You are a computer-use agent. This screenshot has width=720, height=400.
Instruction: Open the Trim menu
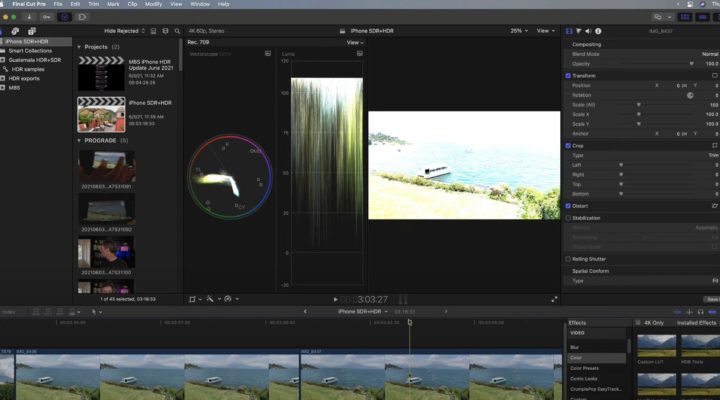93,4
